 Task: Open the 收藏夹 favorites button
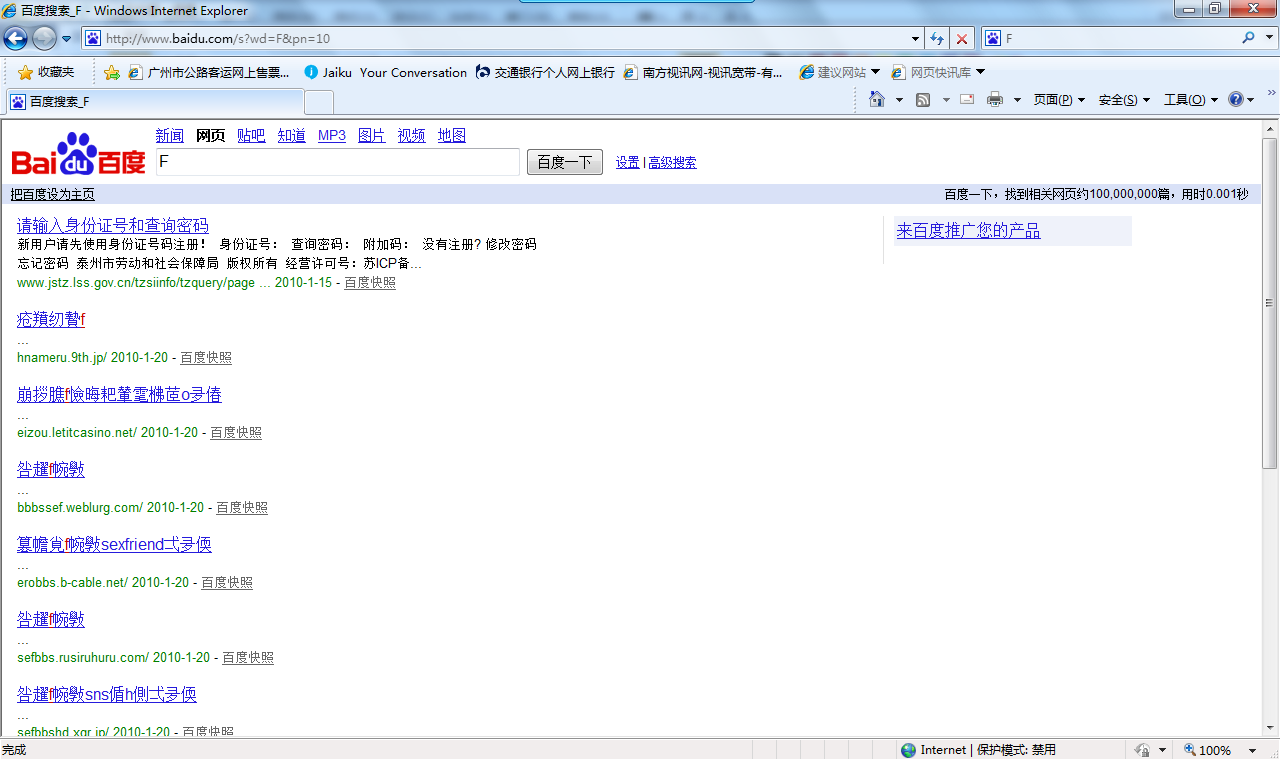click(x=46, y=72)
